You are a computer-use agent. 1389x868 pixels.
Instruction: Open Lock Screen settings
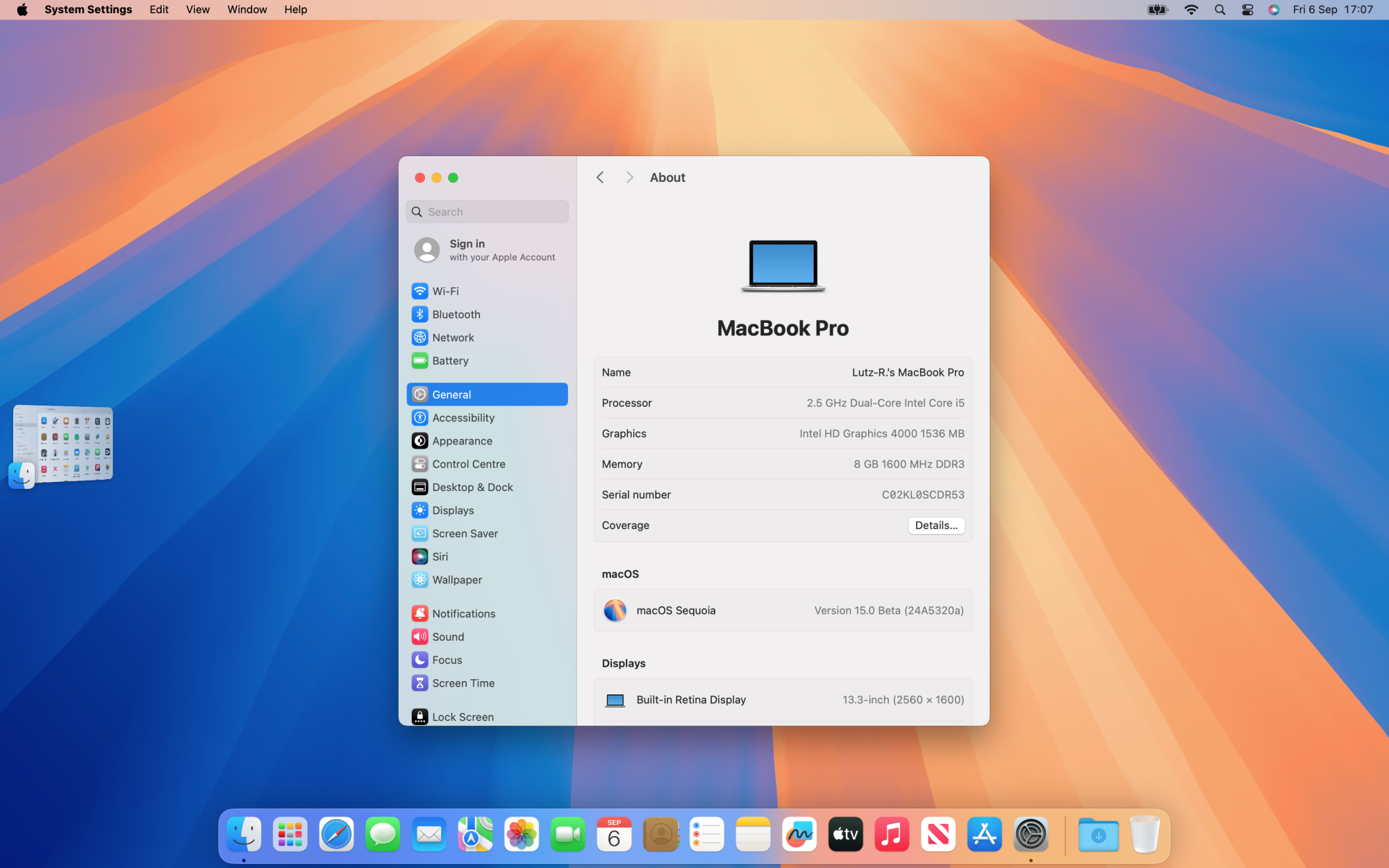(x=487, y=717)
